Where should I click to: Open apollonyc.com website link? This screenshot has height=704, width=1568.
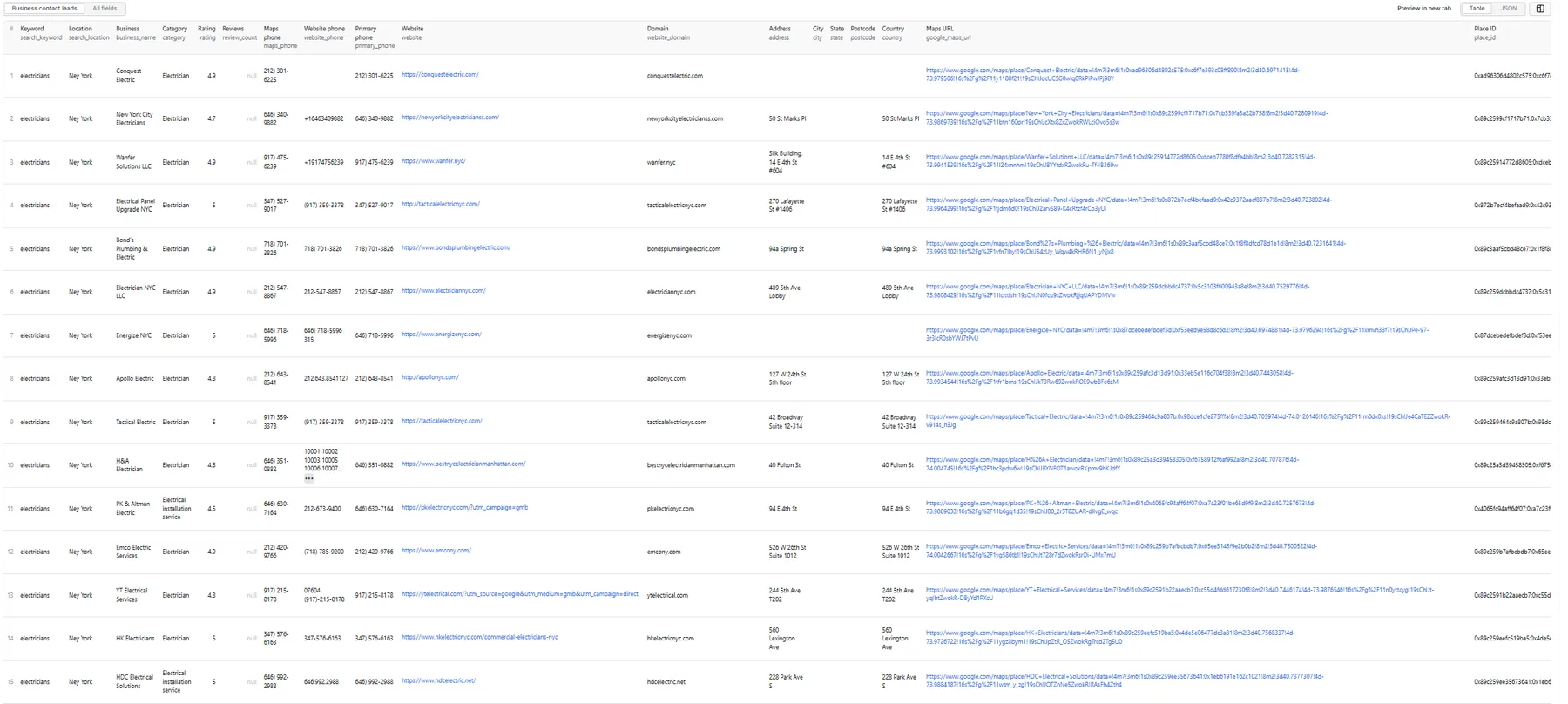[x=430, y=377]
